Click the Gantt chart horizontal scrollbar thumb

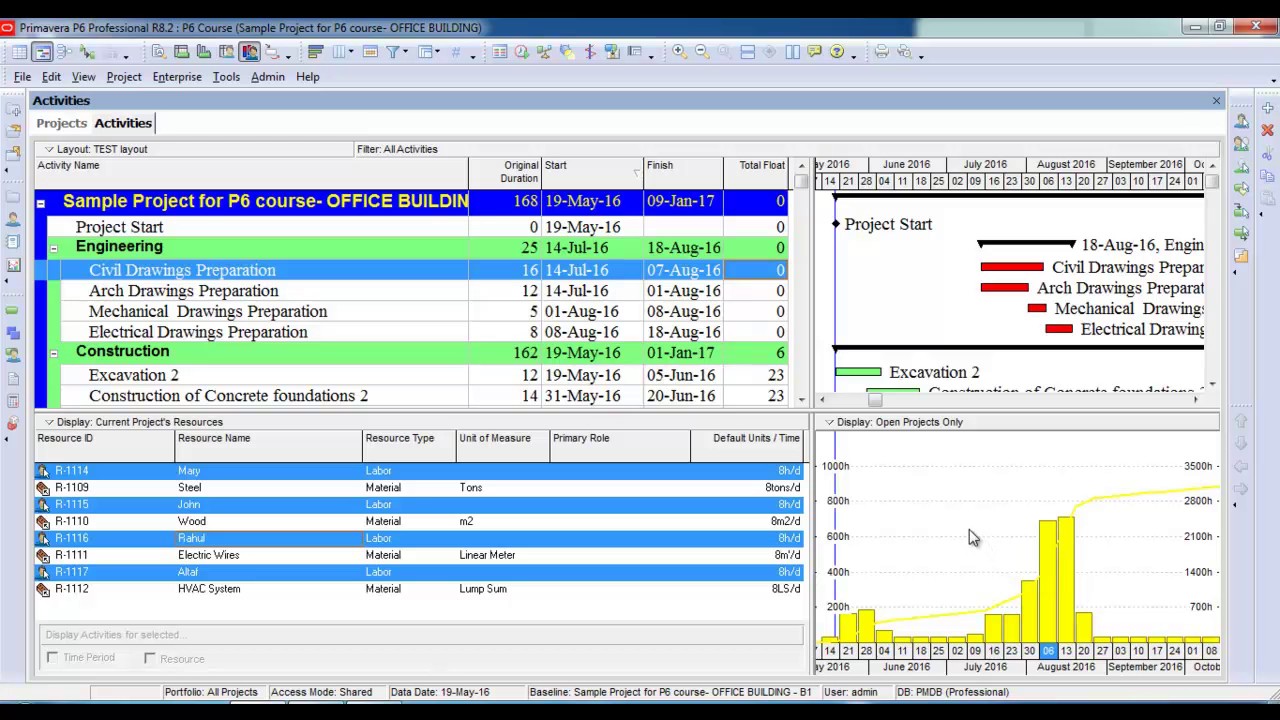[x=875, y=400]
